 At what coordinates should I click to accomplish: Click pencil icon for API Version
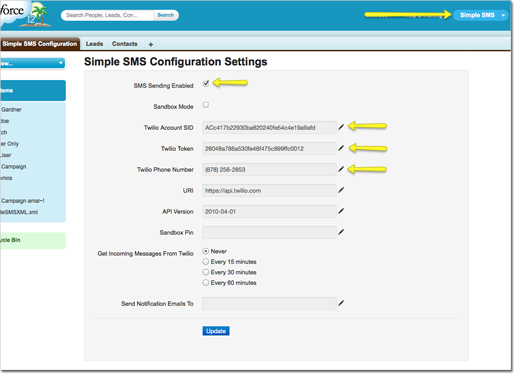click(x=341, y=211)
